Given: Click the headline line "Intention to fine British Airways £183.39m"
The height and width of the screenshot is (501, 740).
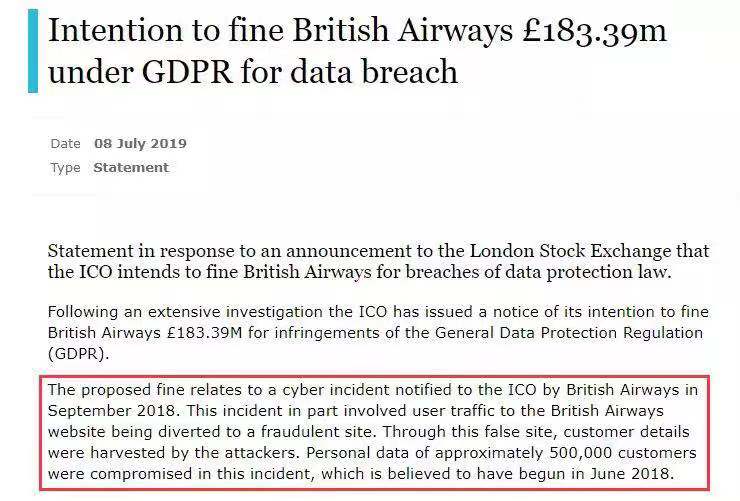Looking at the screenshot, I should (357, 33).
